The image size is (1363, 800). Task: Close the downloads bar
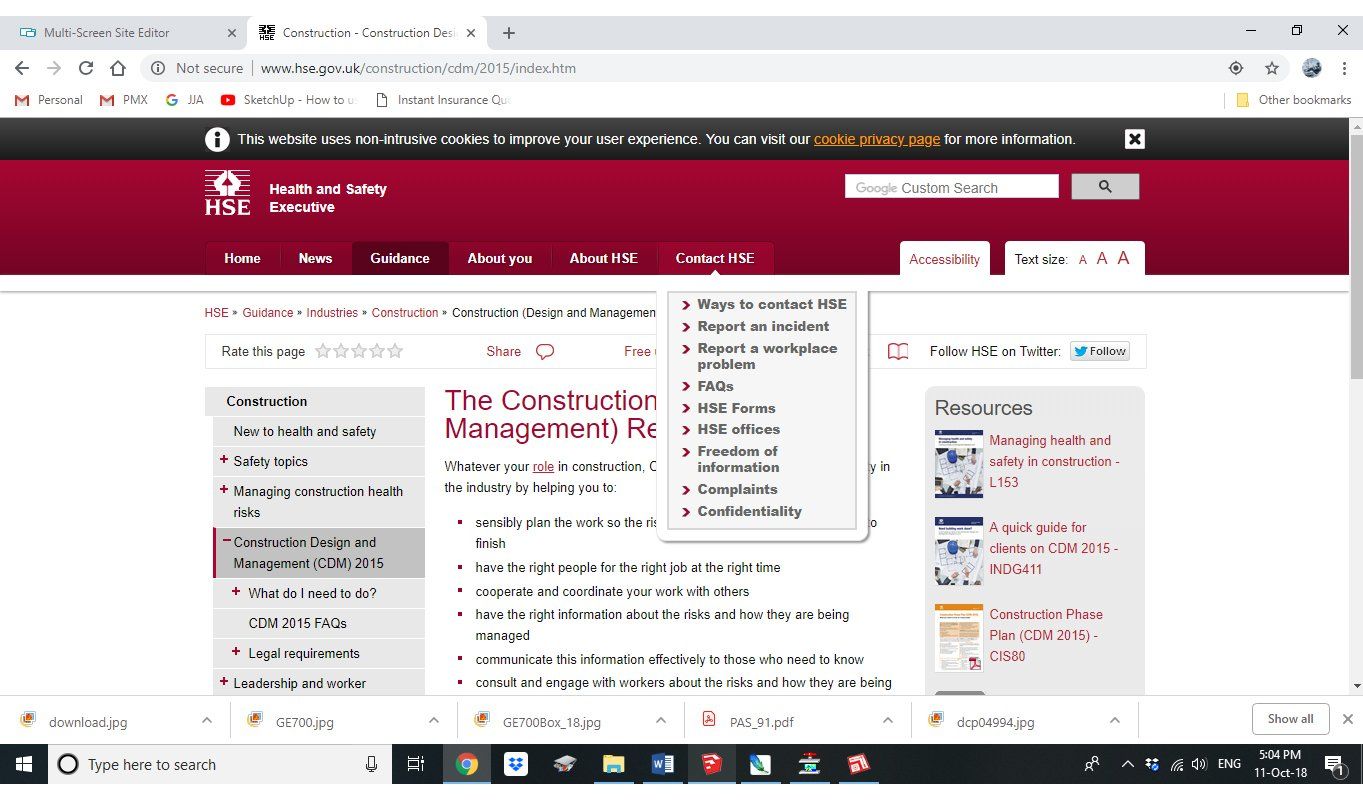[1347, 719]
